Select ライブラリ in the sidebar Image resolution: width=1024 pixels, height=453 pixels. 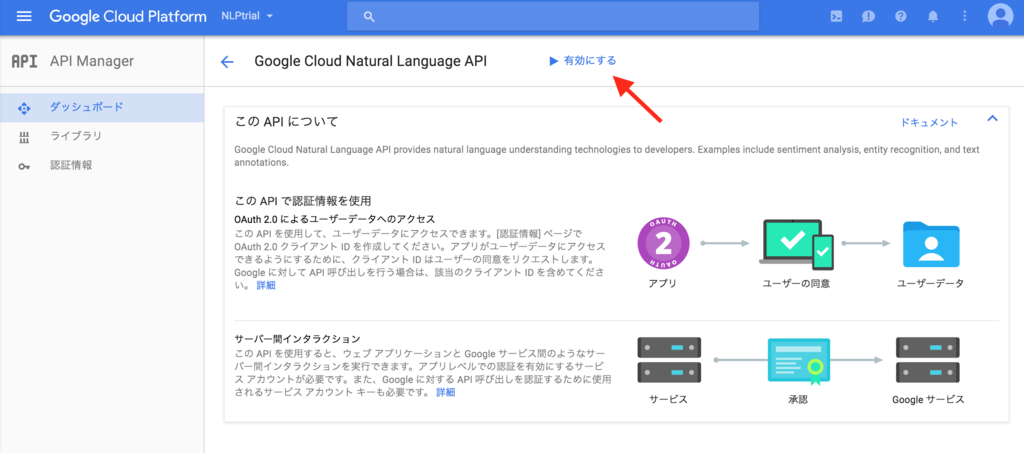tap(102, 136)
